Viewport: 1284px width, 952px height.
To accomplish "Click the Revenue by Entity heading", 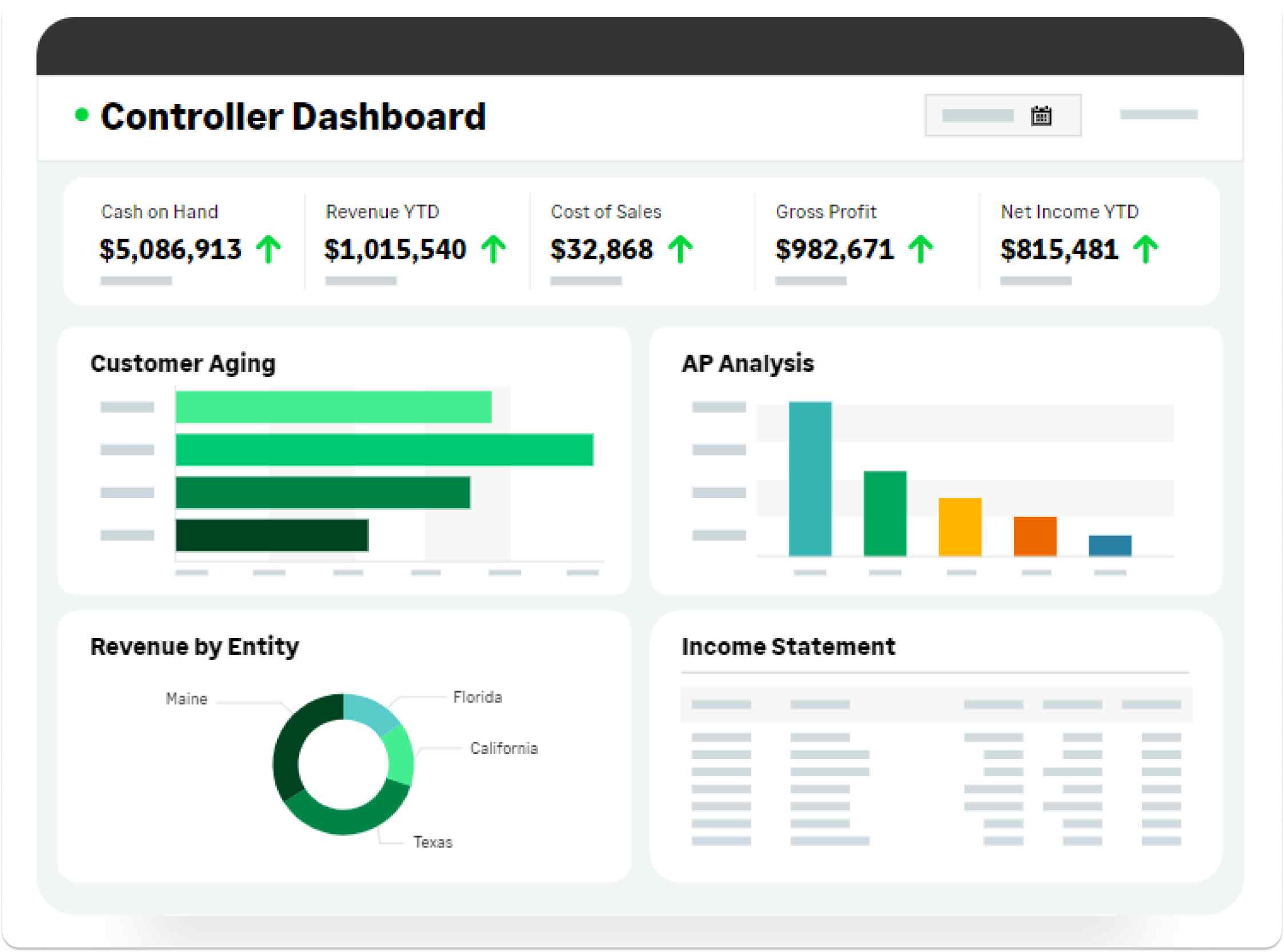I will tap(195, 647).
